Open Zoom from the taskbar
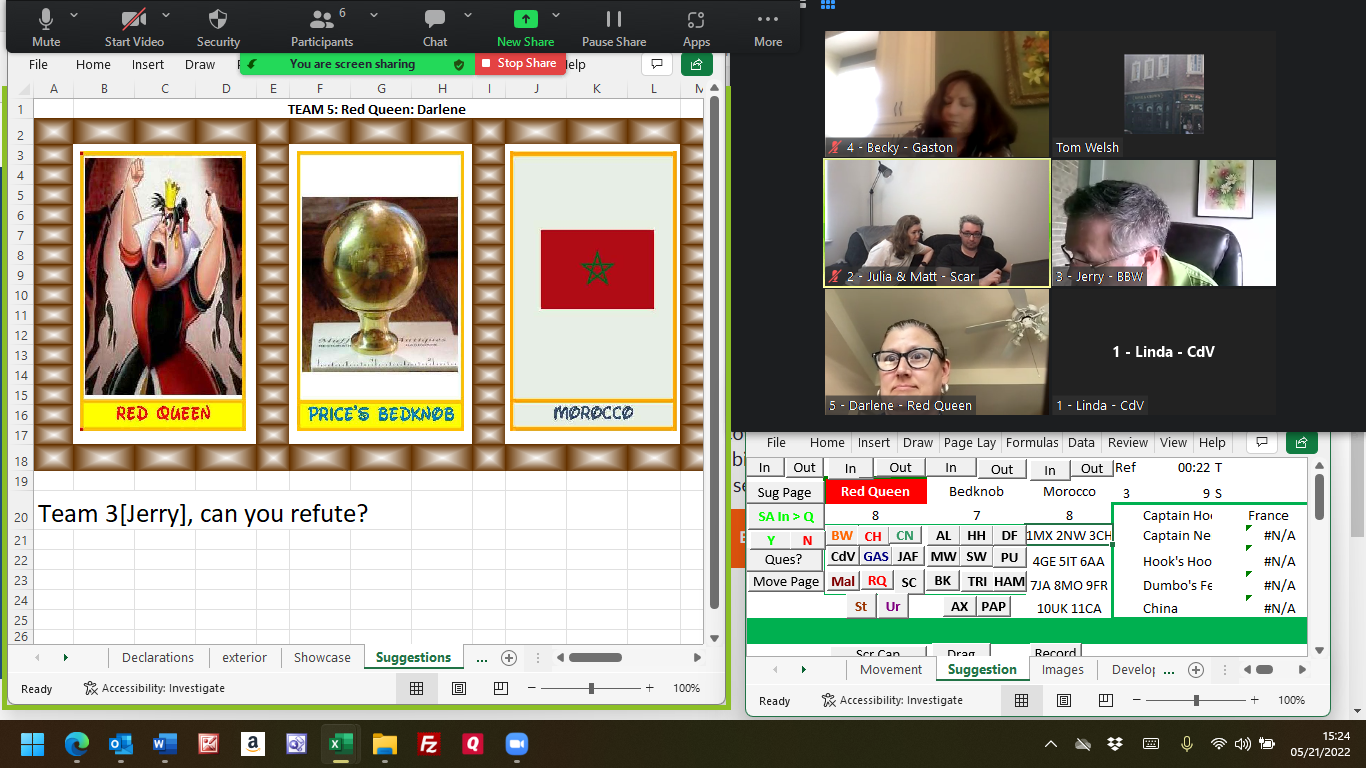 pyautogui.click(x=516, y=744)
